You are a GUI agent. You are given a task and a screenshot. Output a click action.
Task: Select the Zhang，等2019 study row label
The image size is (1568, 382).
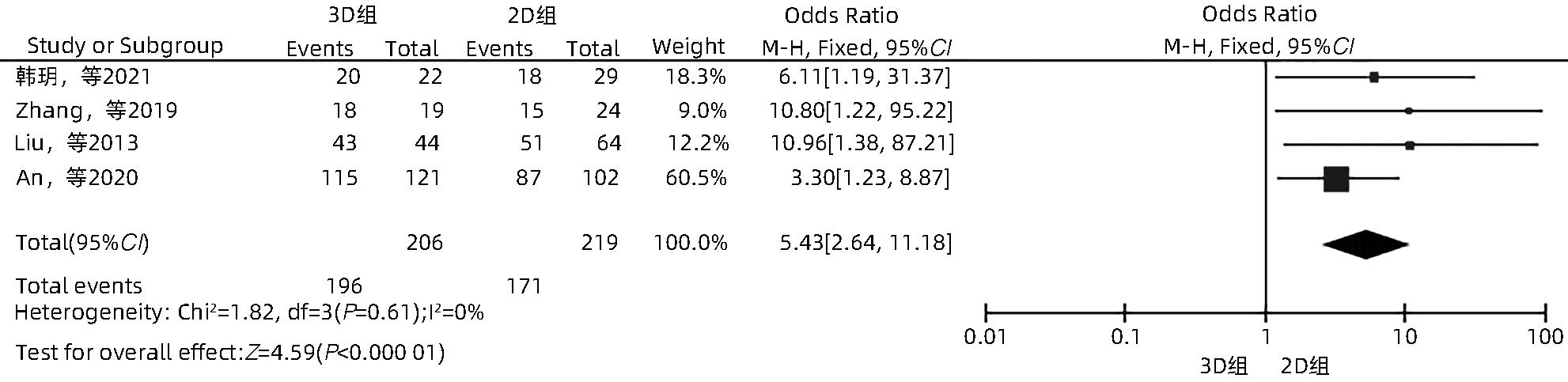tap(96, 110)
